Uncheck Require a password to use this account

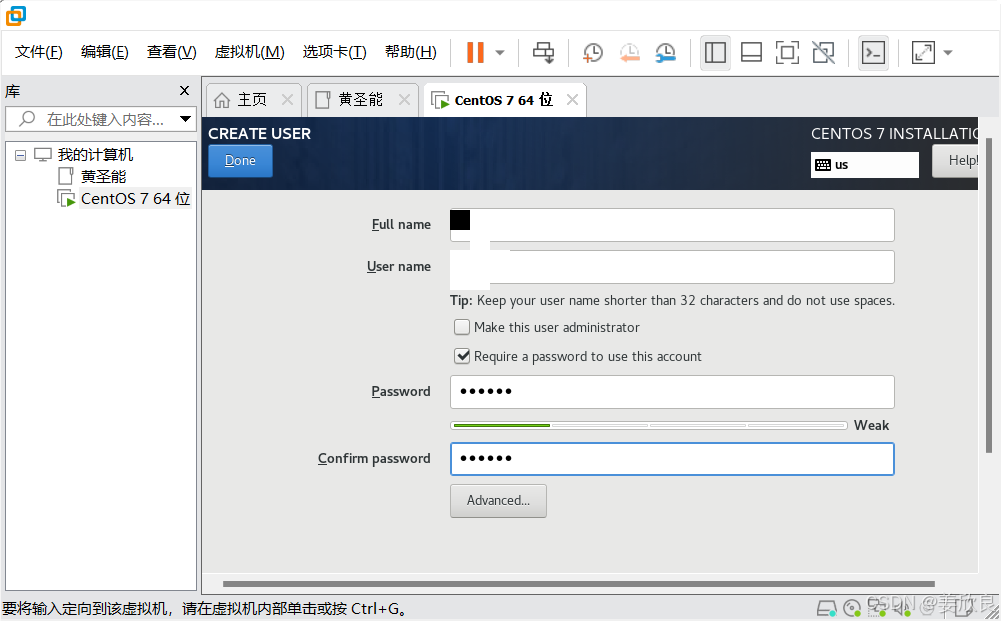(x=462, y=356)
